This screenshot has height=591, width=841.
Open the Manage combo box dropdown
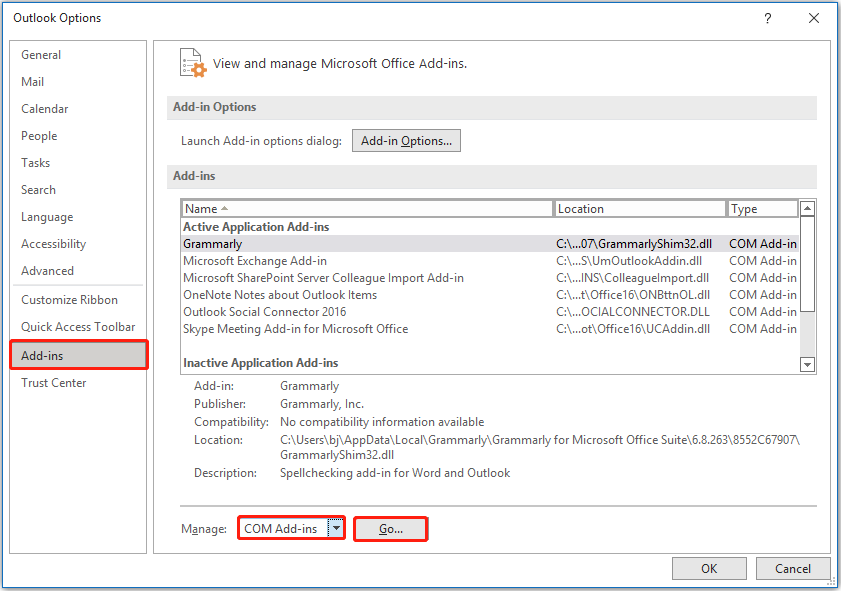[x=336, y=528]
